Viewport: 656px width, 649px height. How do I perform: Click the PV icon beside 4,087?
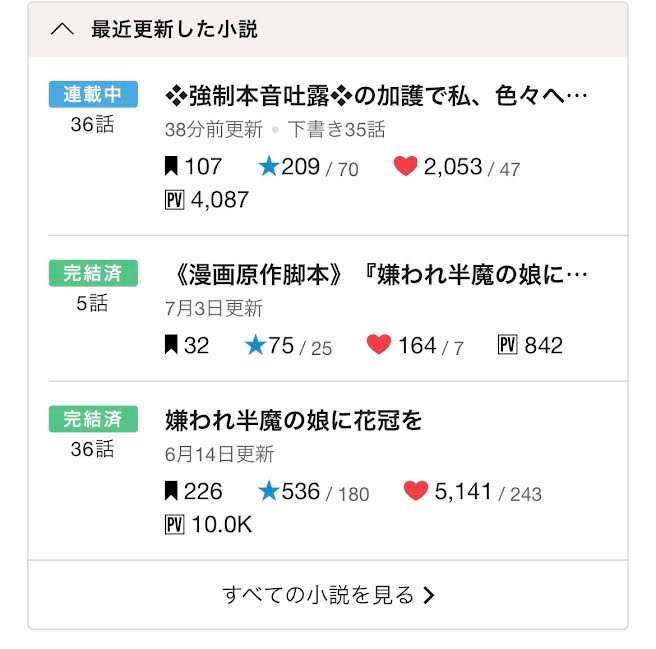(174, 200)
